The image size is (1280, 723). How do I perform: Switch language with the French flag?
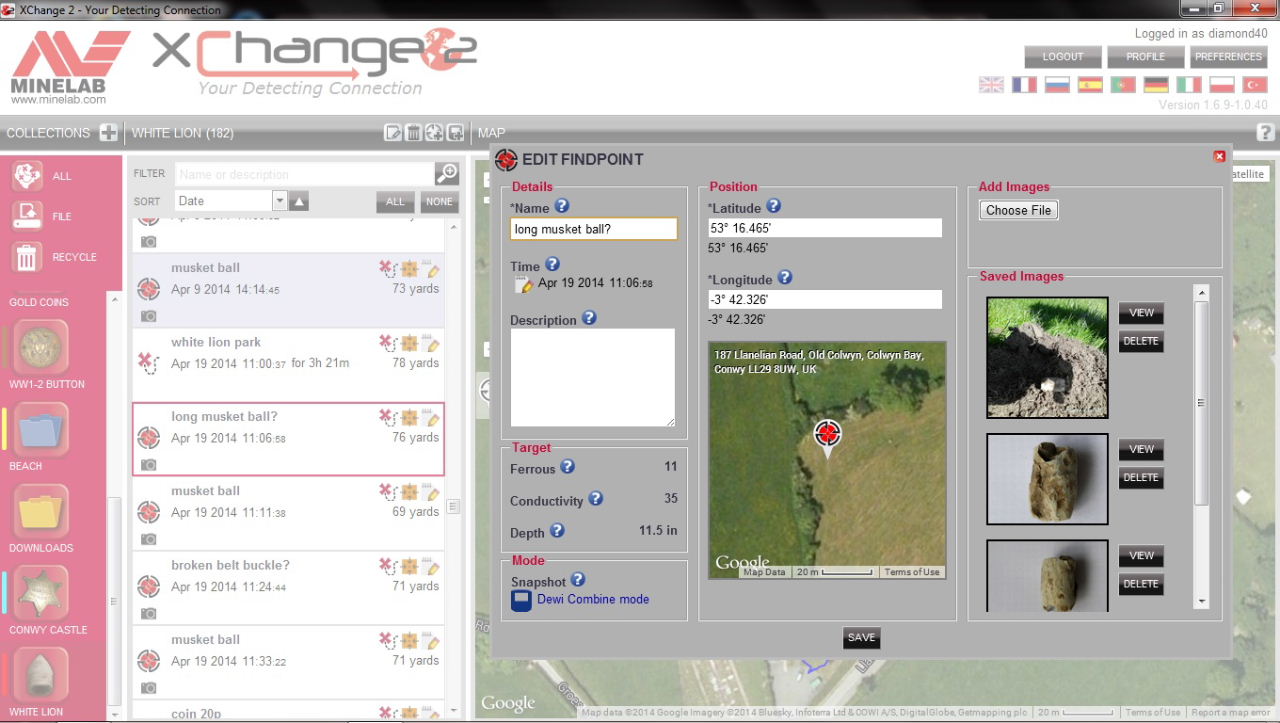coord(1025,85)
